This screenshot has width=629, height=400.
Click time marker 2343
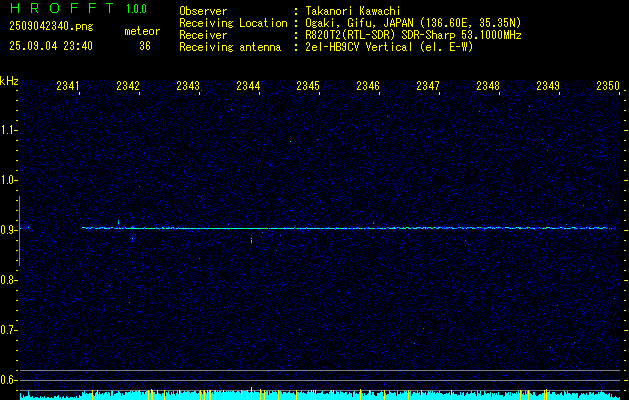[x=188, y=85]
